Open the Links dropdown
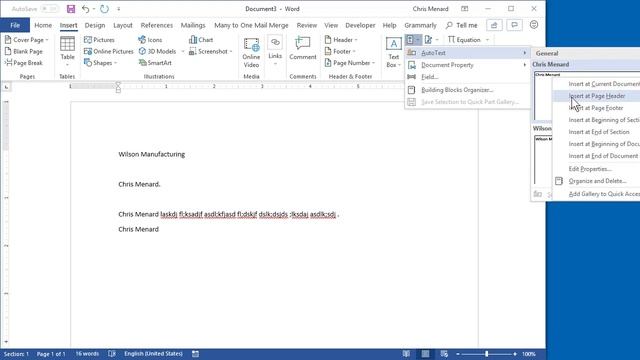Screen dimensions: 640x360 (x=275, y=51)
